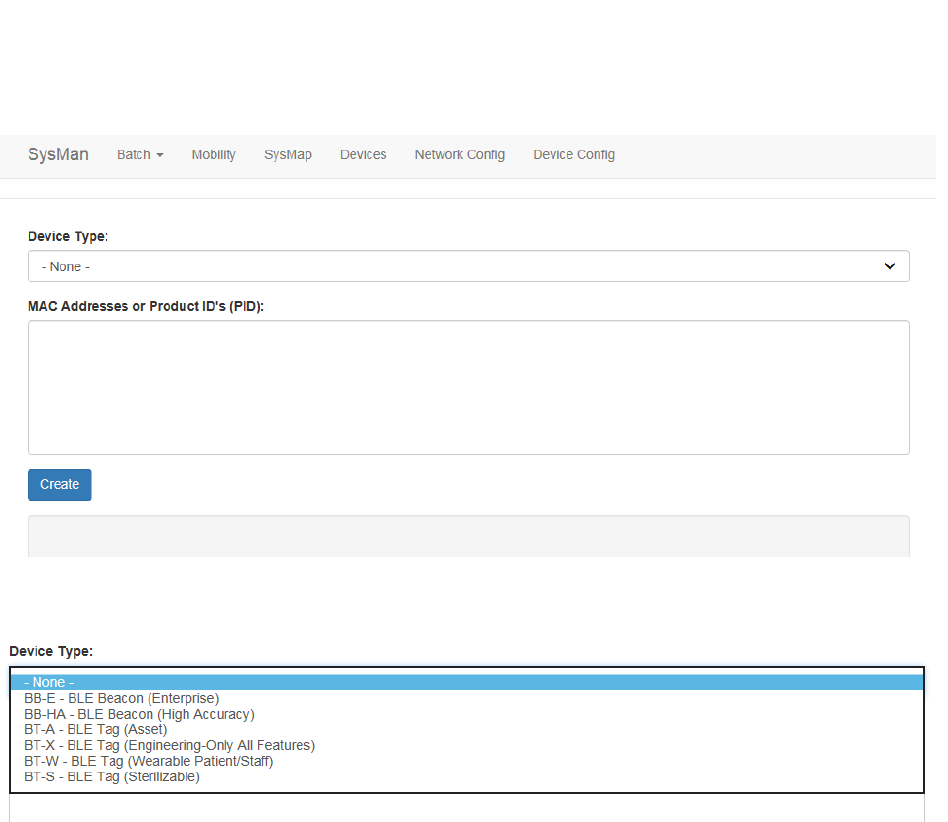Open the SysMan home link
This screenshot has width=948, height=822.
click(58, 155)
